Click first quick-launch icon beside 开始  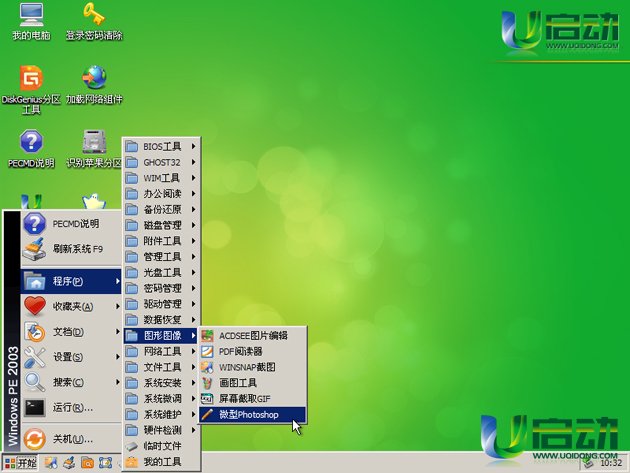pyautogui.click(x=51, y=463)
